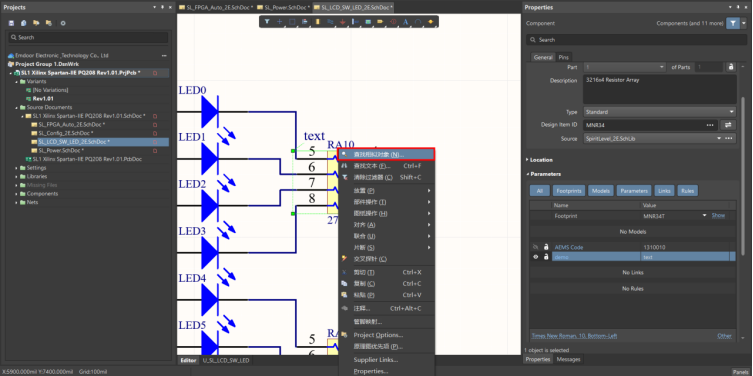Expand the Location section
Image resolution: width=753 pixels, height=376 pixels.
pyautogui.click(x=541, y=160)
